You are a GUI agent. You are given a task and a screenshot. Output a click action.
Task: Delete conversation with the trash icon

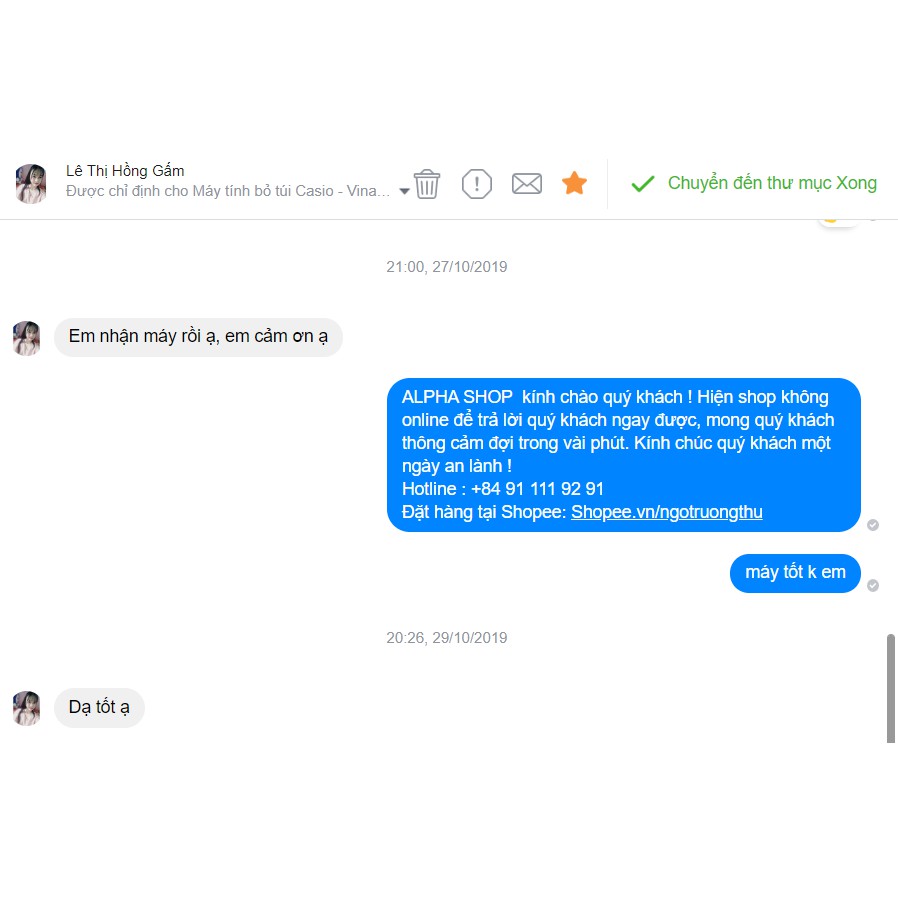(427, 184)
